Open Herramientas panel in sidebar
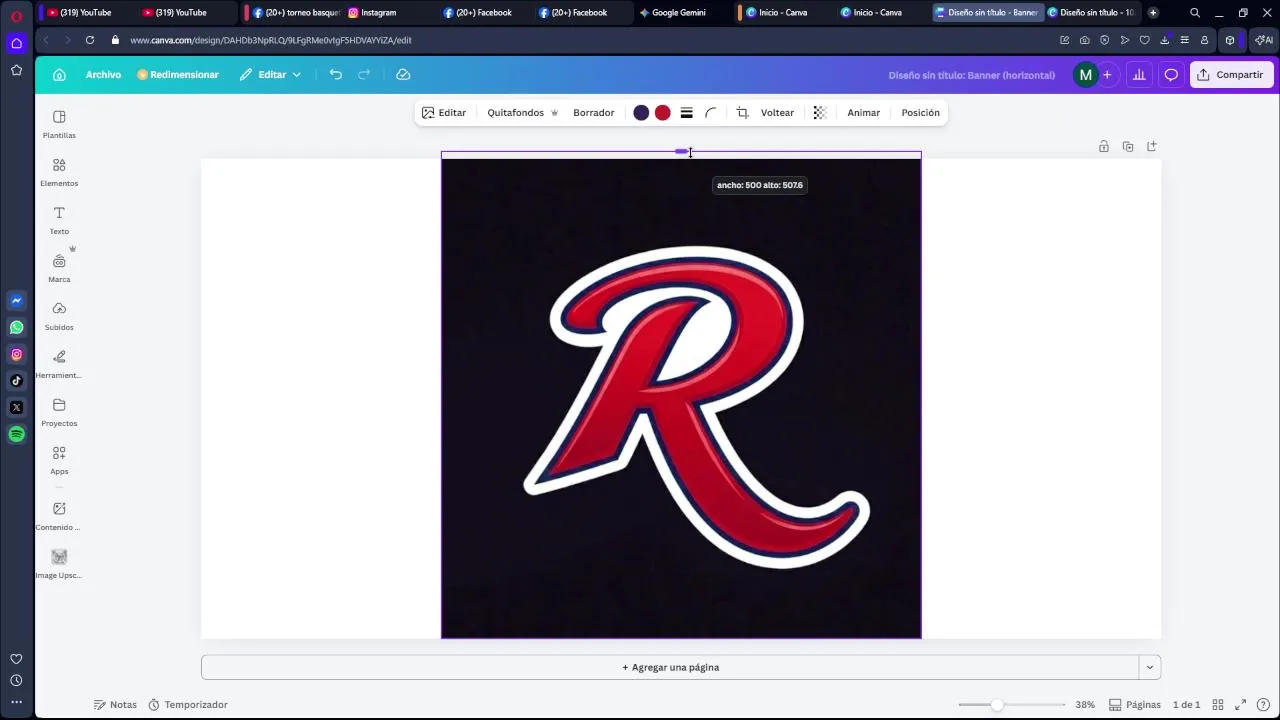 click(59, 364)
